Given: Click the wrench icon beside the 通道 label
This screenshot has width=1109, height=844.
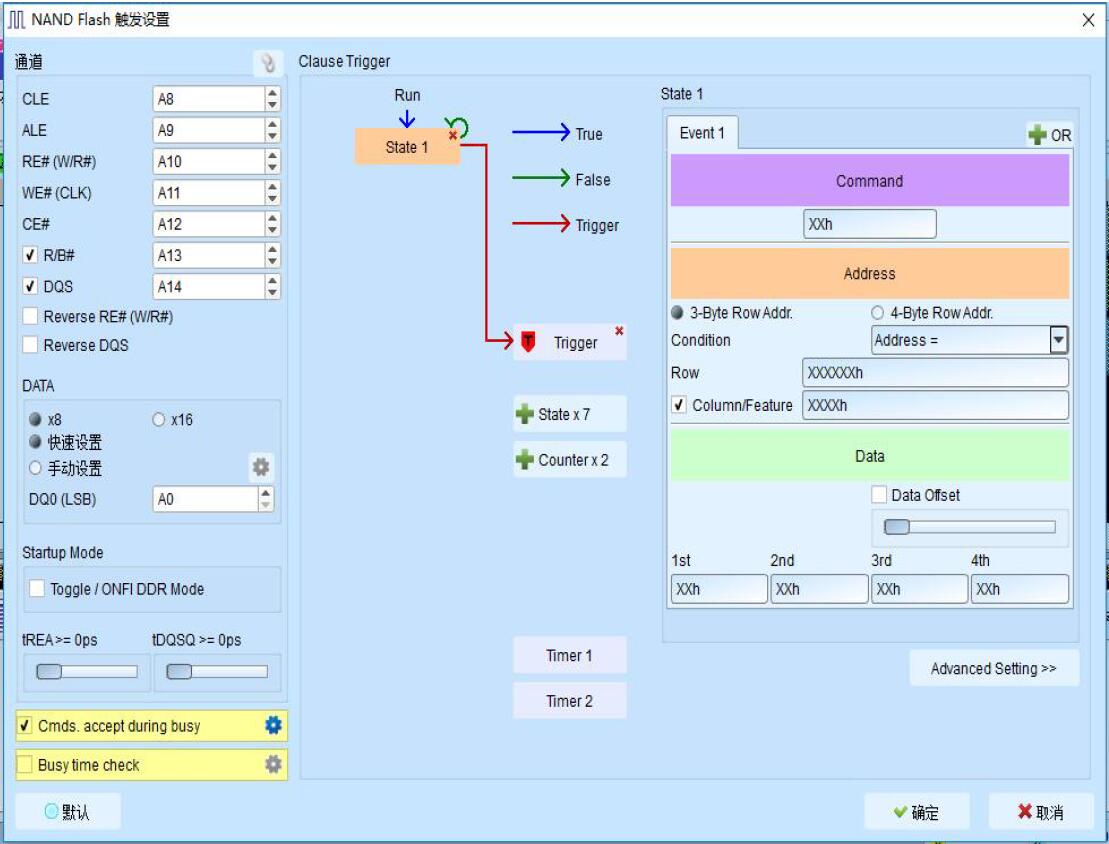Looking at the screenshot, I should coord(267,63).
